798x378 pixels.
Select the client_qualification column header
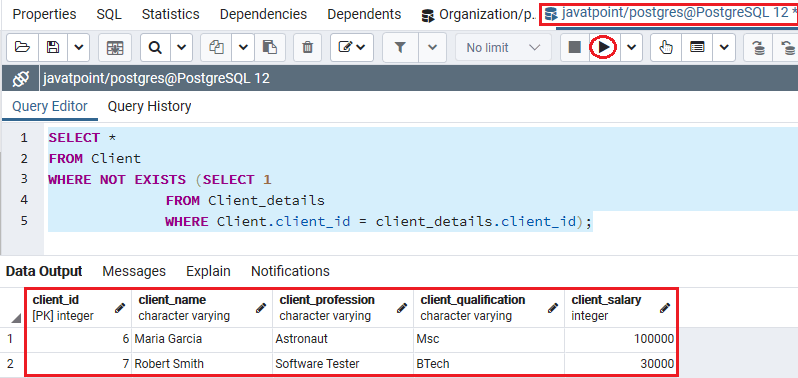click(x=489, y=308)
